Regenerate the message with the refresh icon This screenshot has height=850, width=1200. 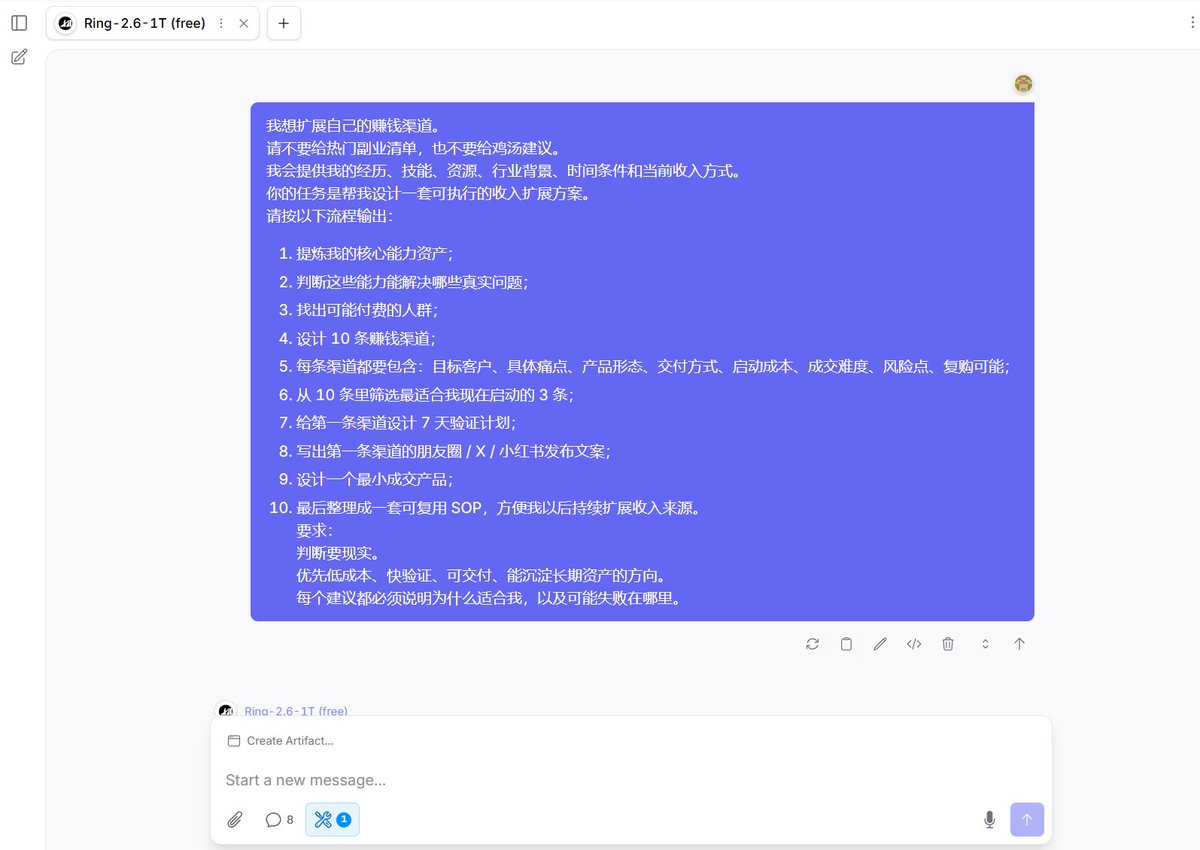812,644
